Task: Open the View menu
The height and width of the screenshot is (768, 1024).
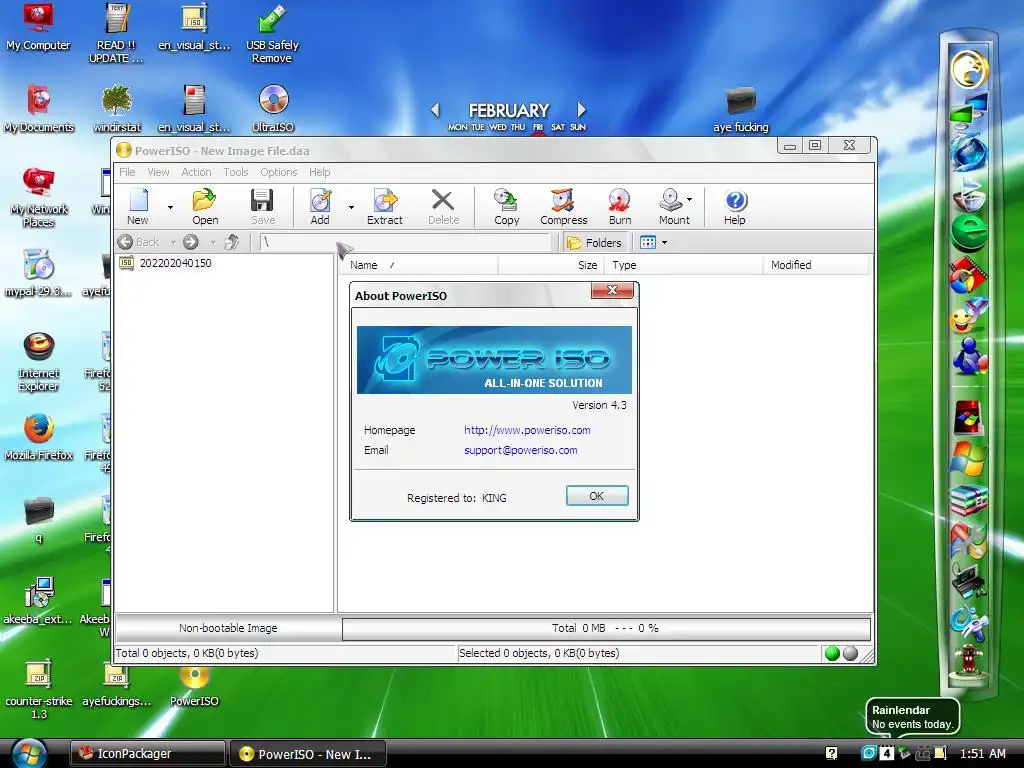Action: click(x=158, y=172)
